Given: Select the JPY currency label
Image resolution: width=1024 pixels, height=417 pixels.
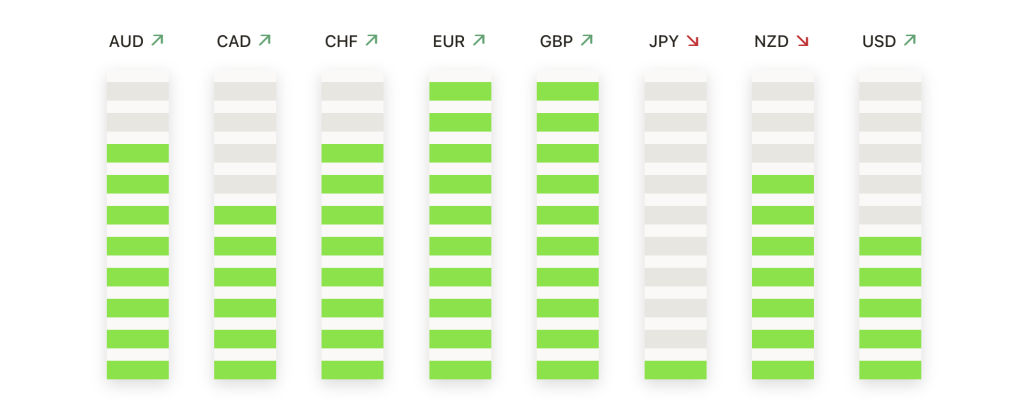Looking at the screenshot, I should click(664, 42).
